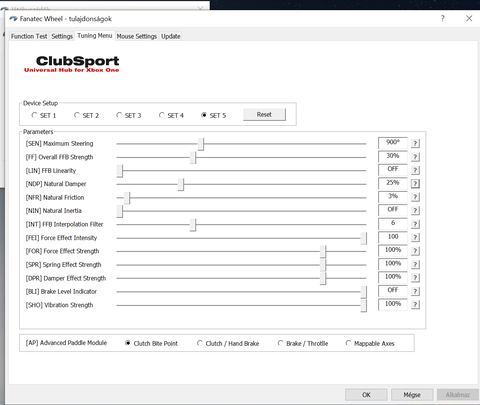Select SET 4 device setup

[171, 115]
